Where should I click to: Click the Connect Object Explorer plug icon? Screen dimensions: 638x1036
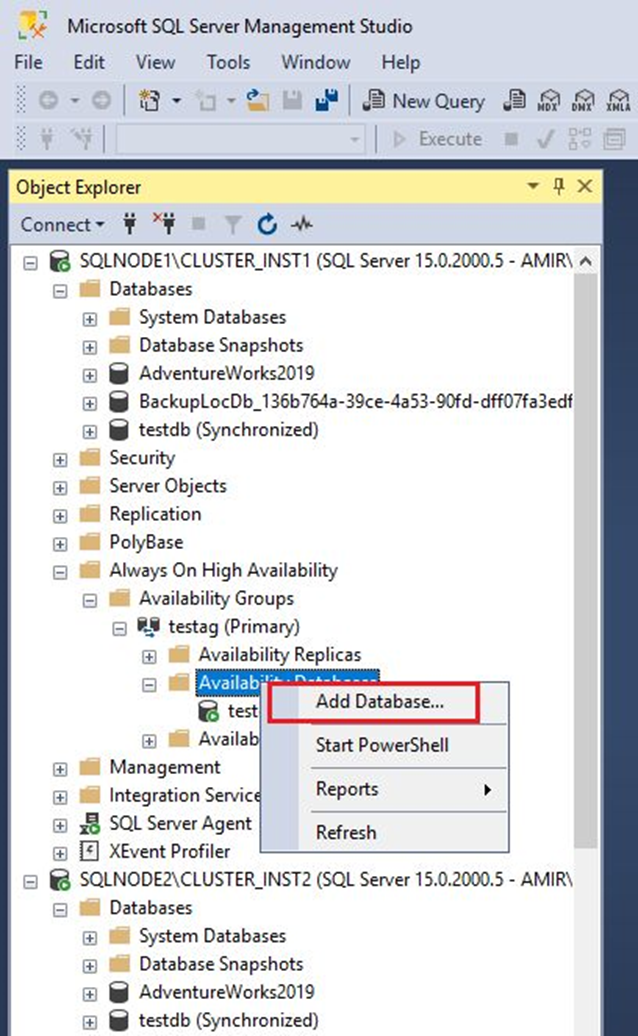(x=129, y=225)
